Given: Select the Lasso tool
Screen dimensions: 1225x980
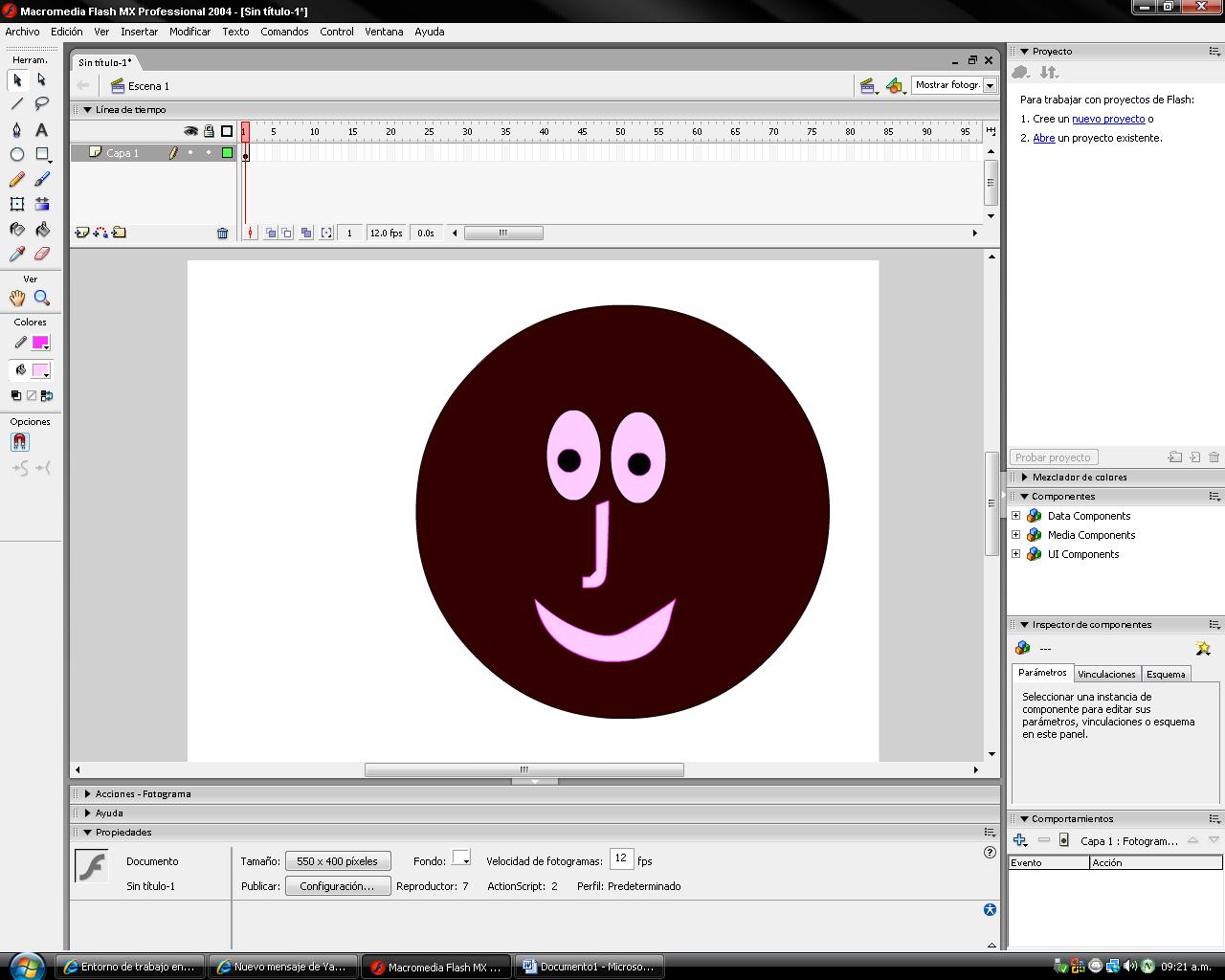Looking at the screenshot, I should click(x=40, y=104).
